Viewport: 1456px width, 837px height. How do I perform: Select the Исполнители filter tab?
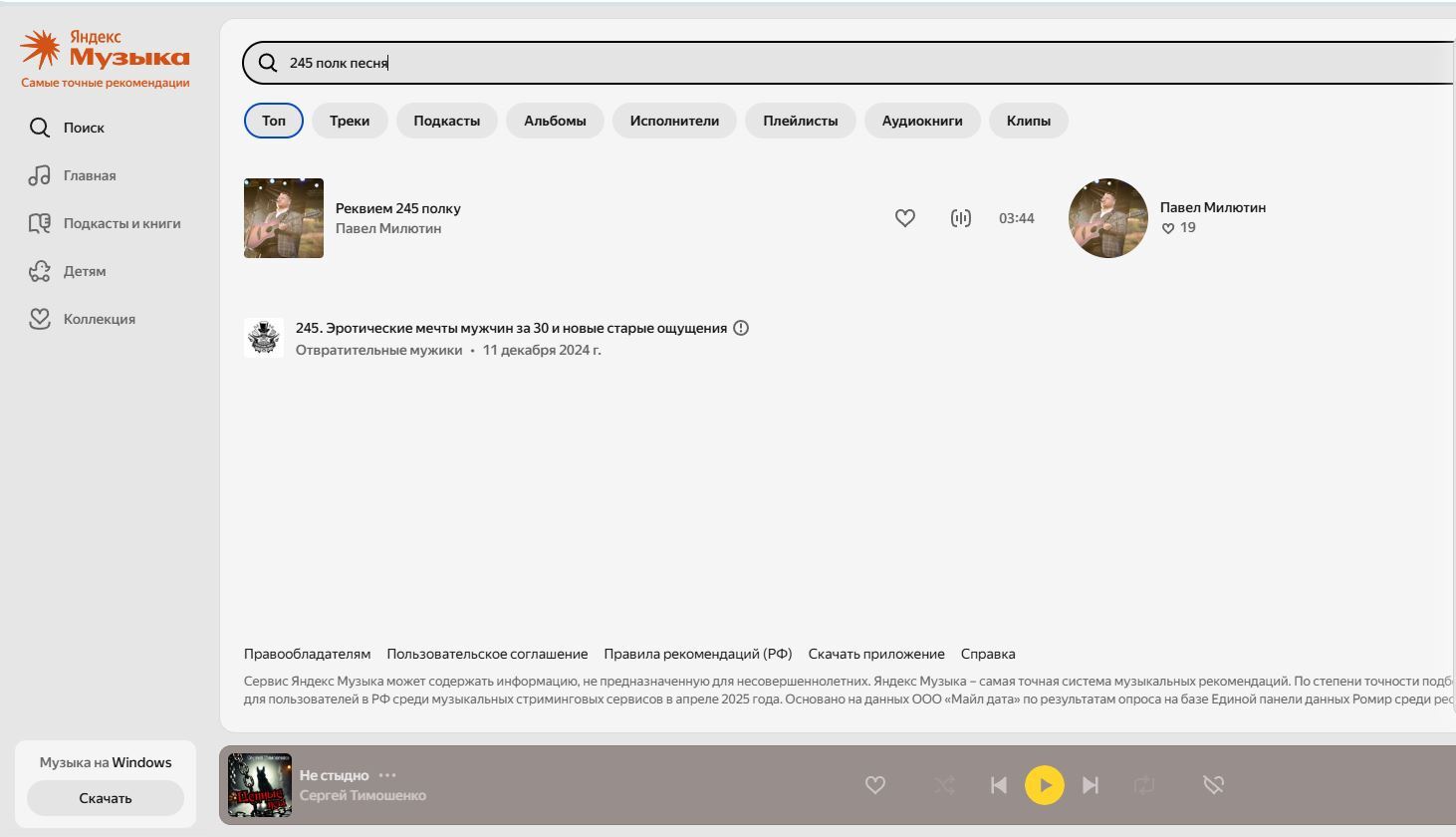point(674,121)
